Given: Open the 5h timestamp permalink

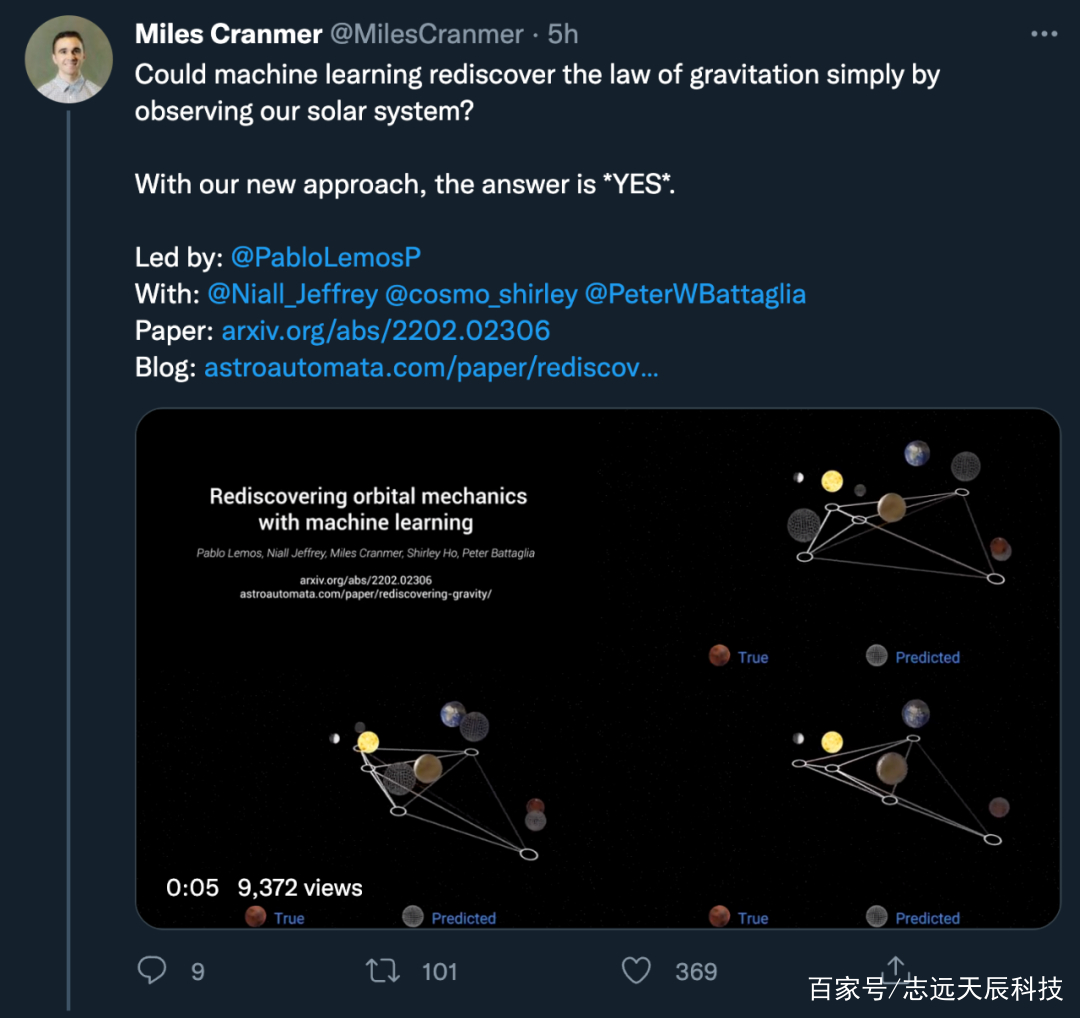Looking at the screenshot, I should coord(562,34).
